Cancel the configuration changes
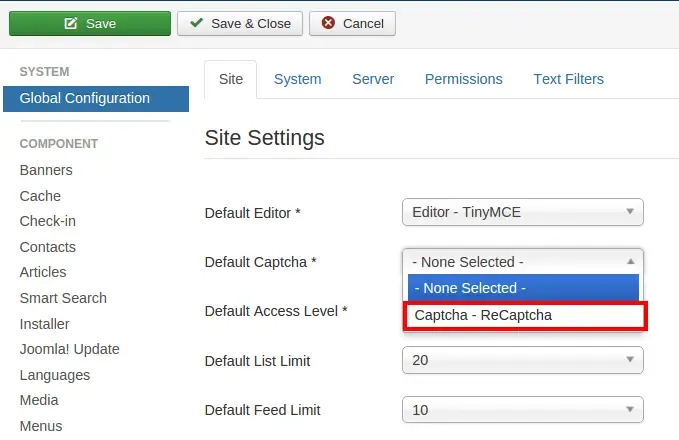This screenshot has width=679, height=440. tap(352, 23)
